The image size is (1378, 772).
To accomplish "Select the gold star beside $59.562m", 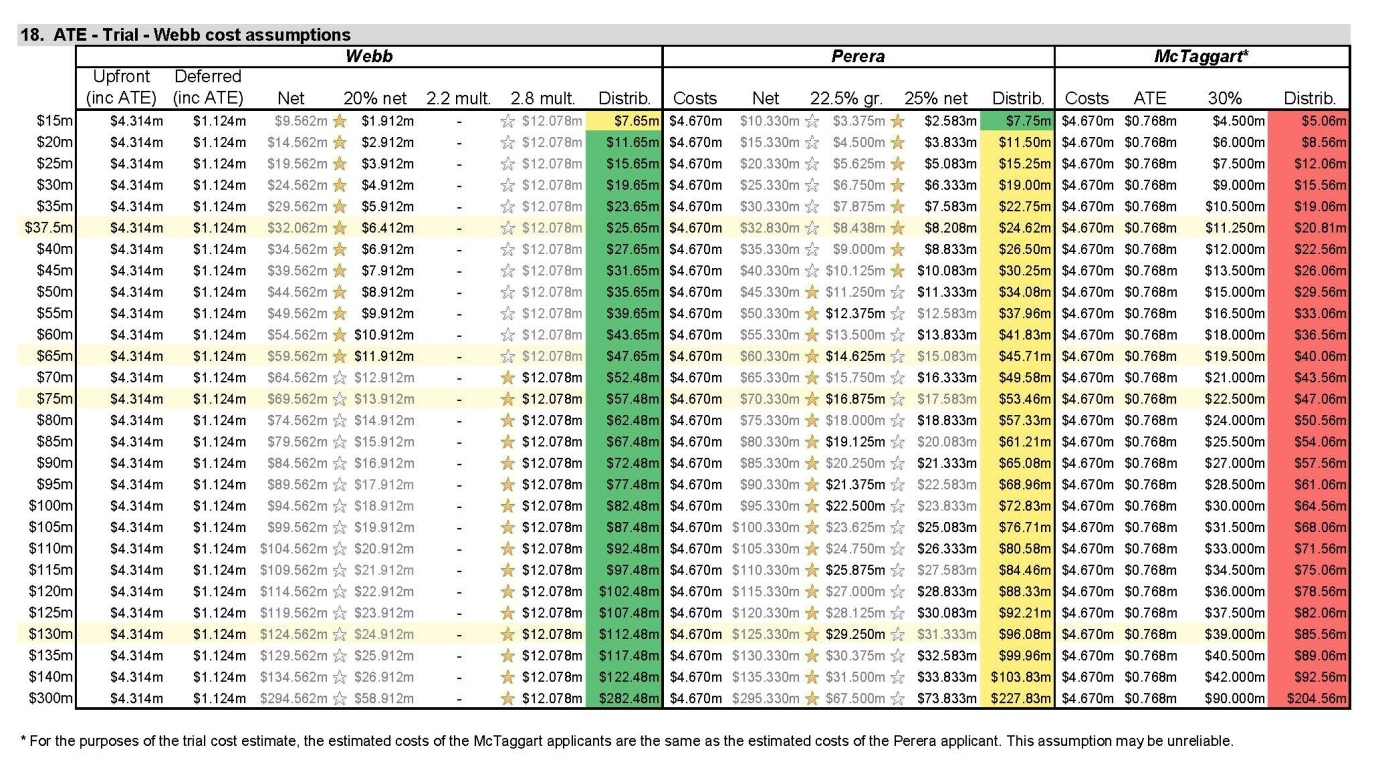I will [x=339, y=354].
